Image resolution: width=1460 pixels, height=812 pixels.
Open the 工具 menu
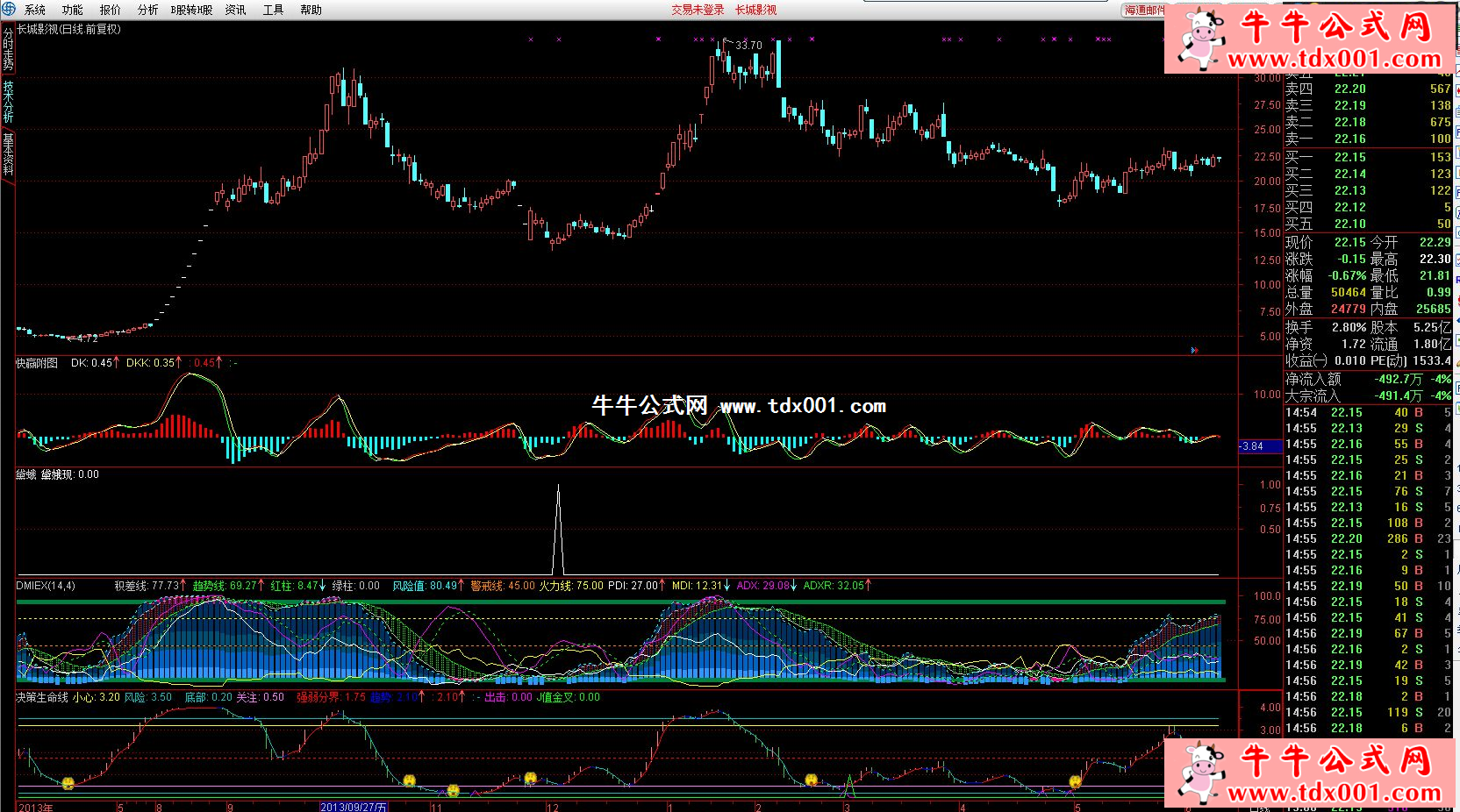click(x=274, y=10)
